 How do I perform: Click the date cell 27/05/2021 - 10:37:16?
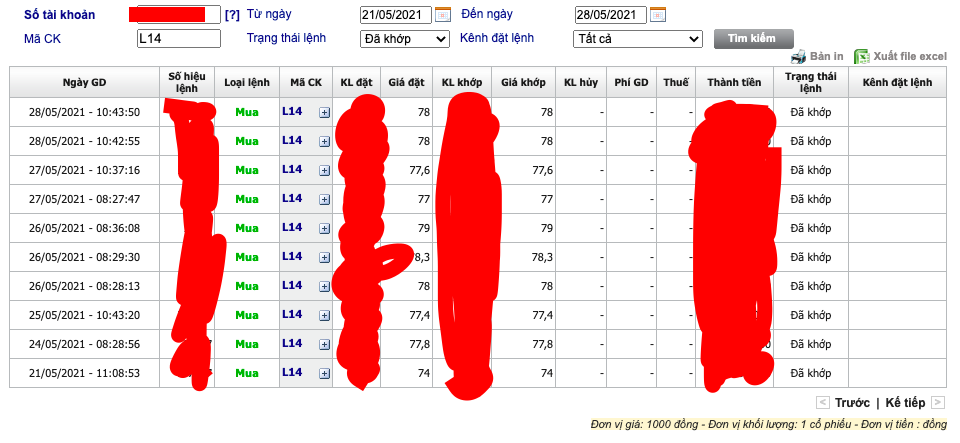[84, 170]
